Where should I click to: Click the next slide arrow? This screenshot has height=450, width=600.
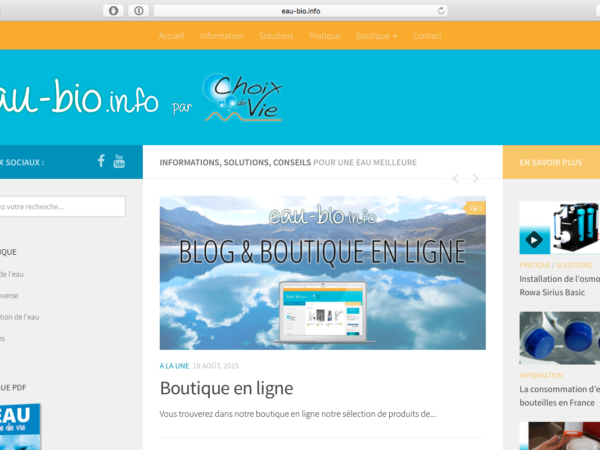475,178
